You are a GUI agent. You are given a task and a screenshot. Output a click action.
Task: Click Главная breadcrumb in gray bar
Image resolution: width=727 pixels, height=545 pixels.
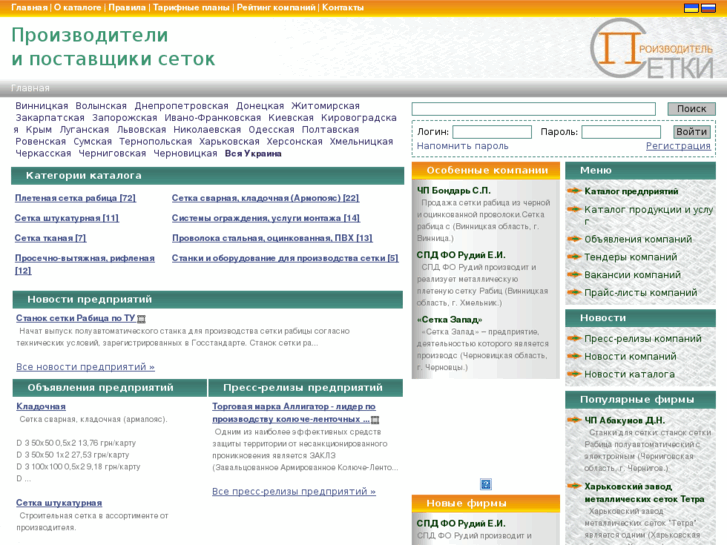pos(30,88)
